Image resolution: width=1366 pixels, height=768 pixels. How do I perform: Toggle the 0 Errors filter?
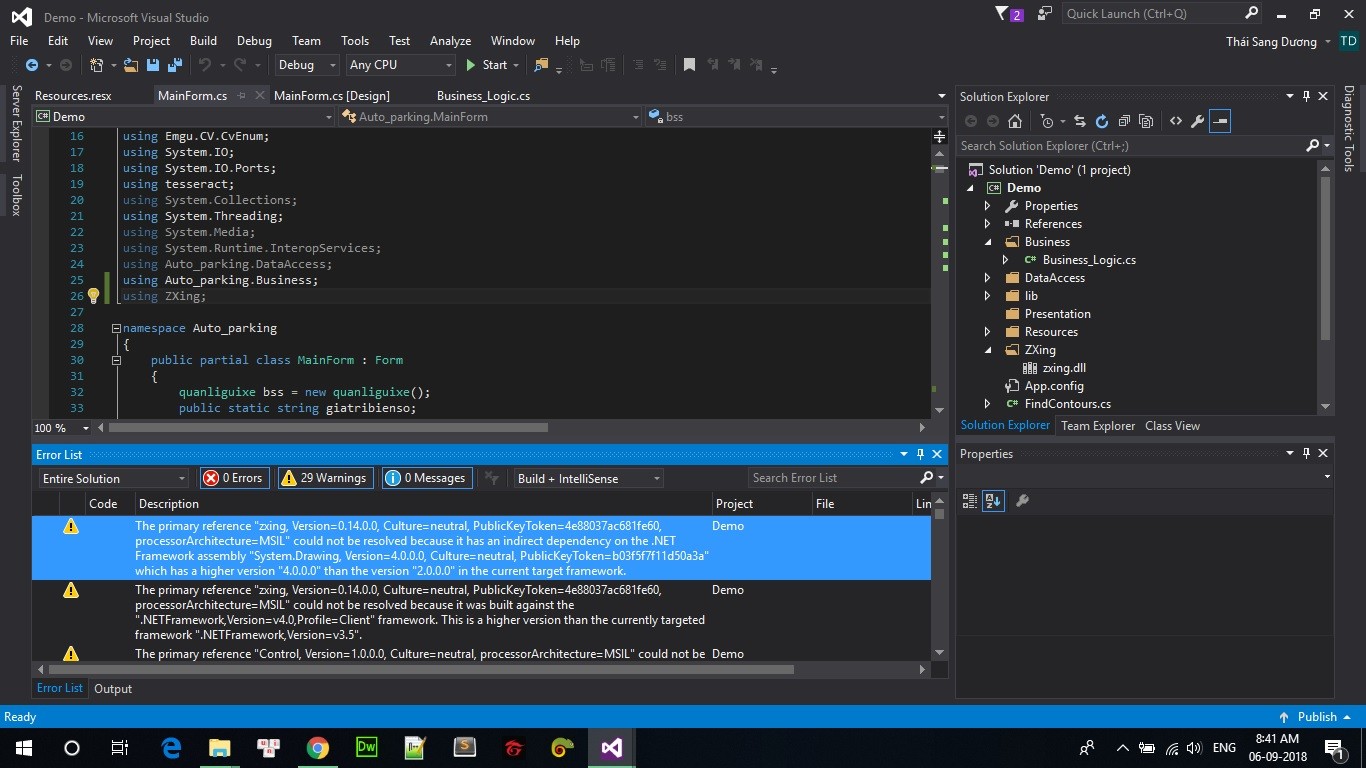coord(234,478)
